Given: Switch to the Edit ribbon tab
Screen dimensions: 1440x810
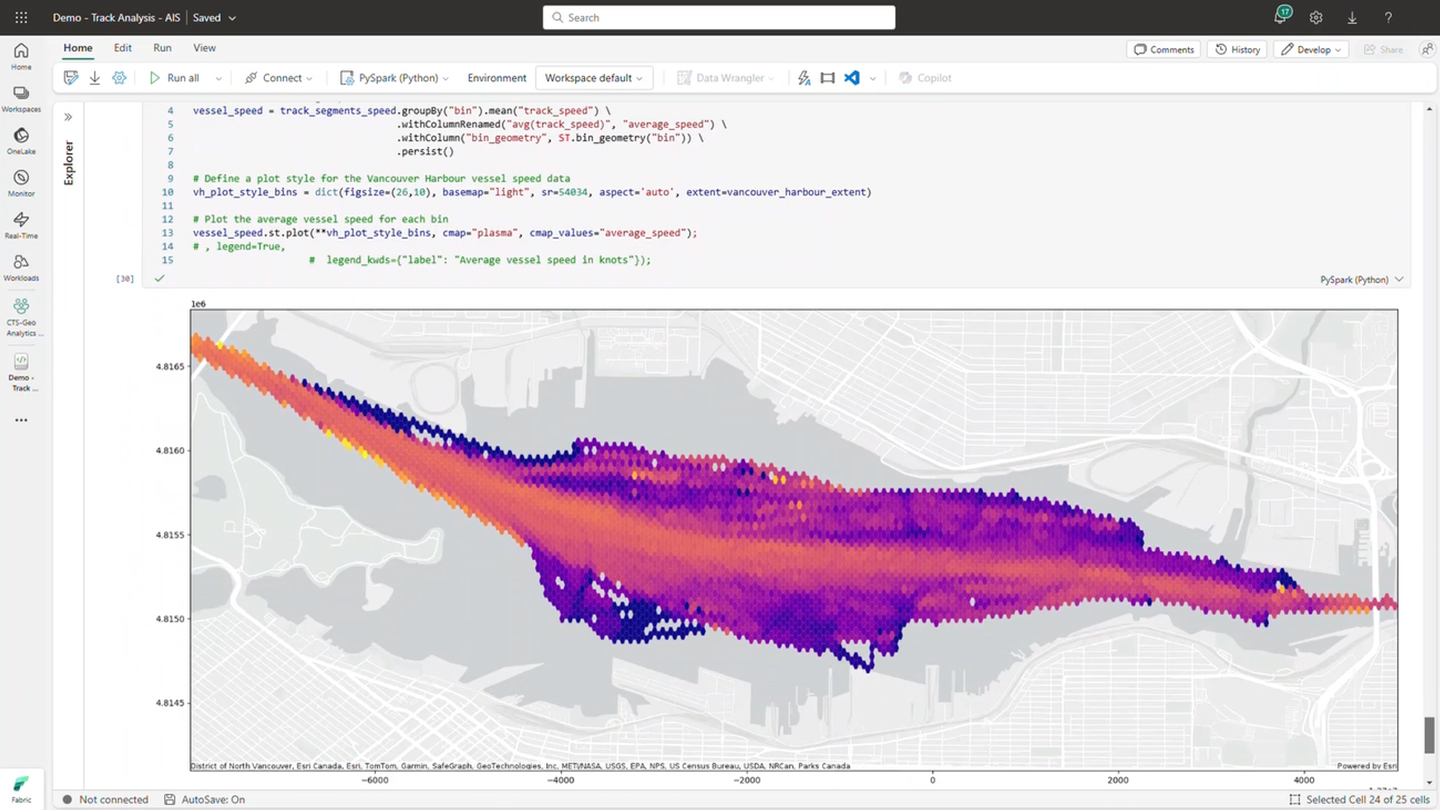Looking at the screenshot, I should point(122,48).
